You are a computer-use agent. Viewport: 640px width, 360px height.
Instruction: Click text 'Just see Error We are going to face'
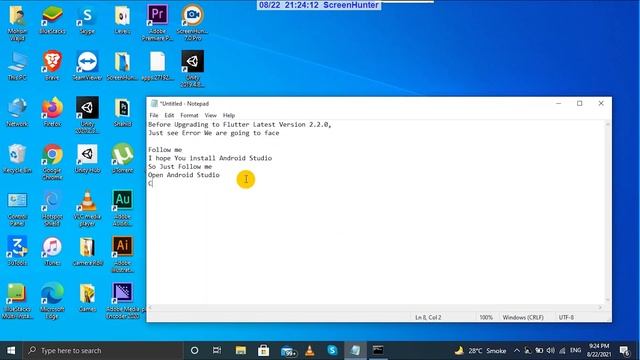tap(213, 133)
